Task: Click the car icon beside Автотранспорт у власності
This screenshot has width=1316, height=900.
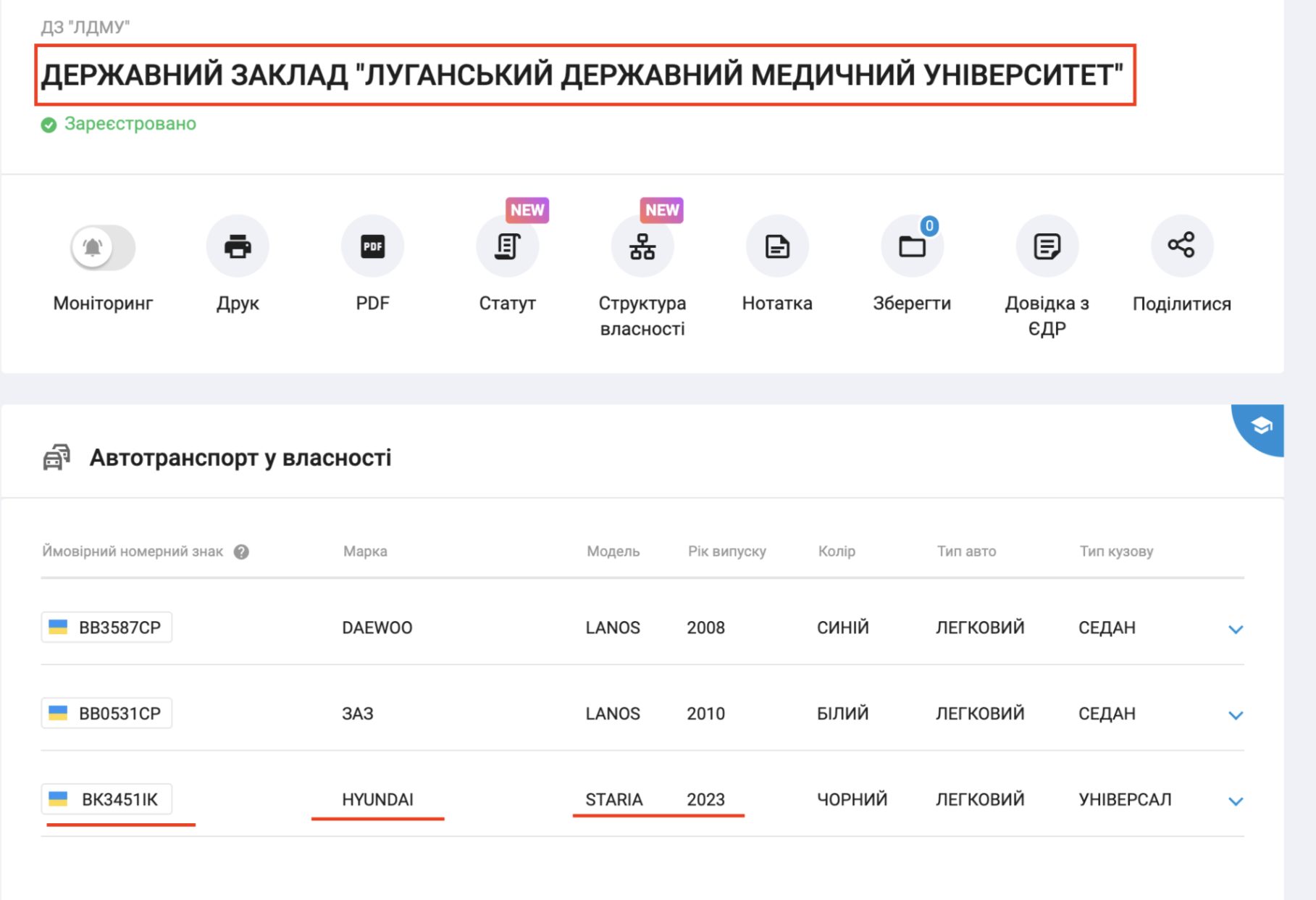Action: click(56, 457)
